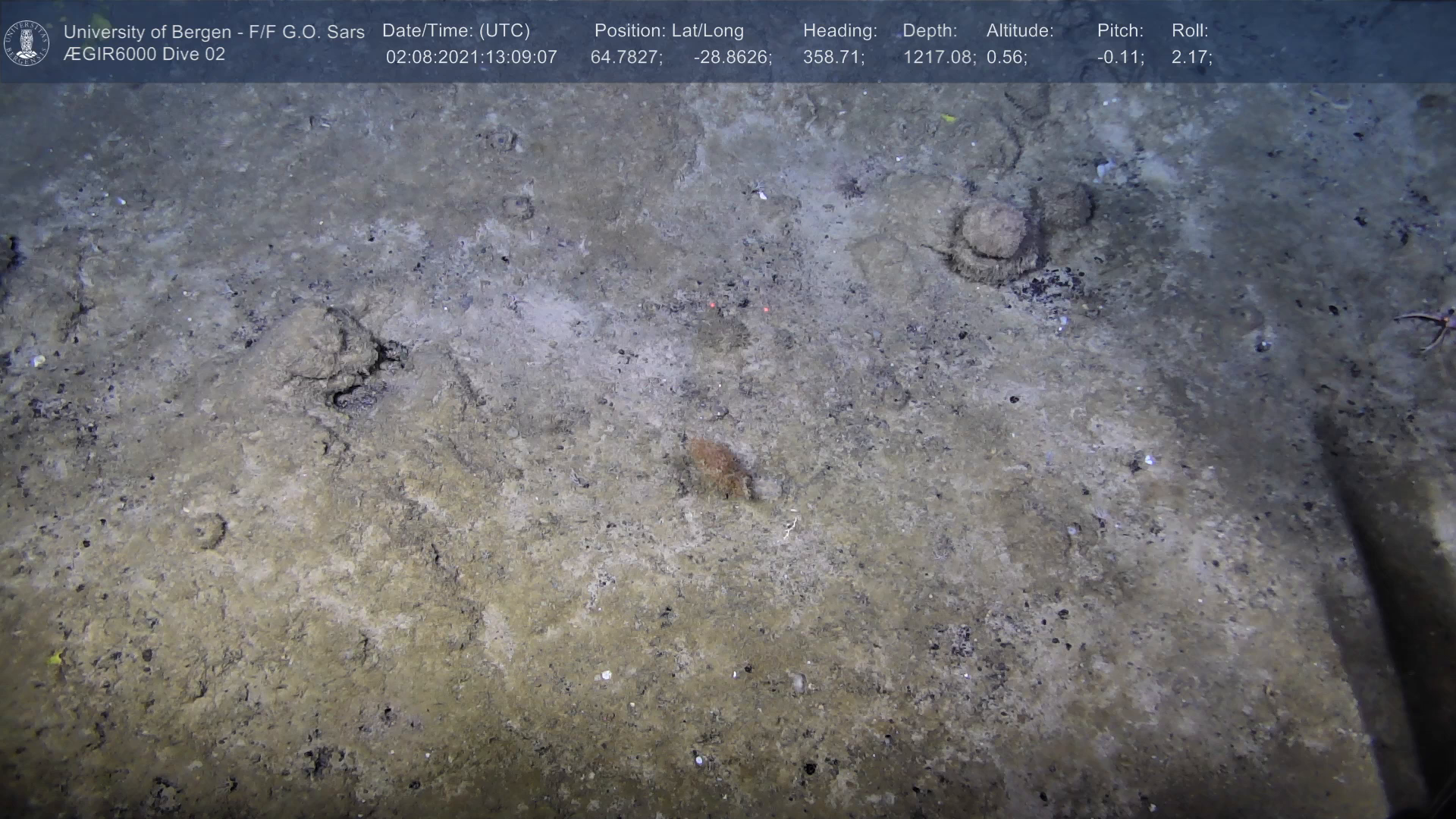
Task: Click the Depth label
Action: (930, 31)
